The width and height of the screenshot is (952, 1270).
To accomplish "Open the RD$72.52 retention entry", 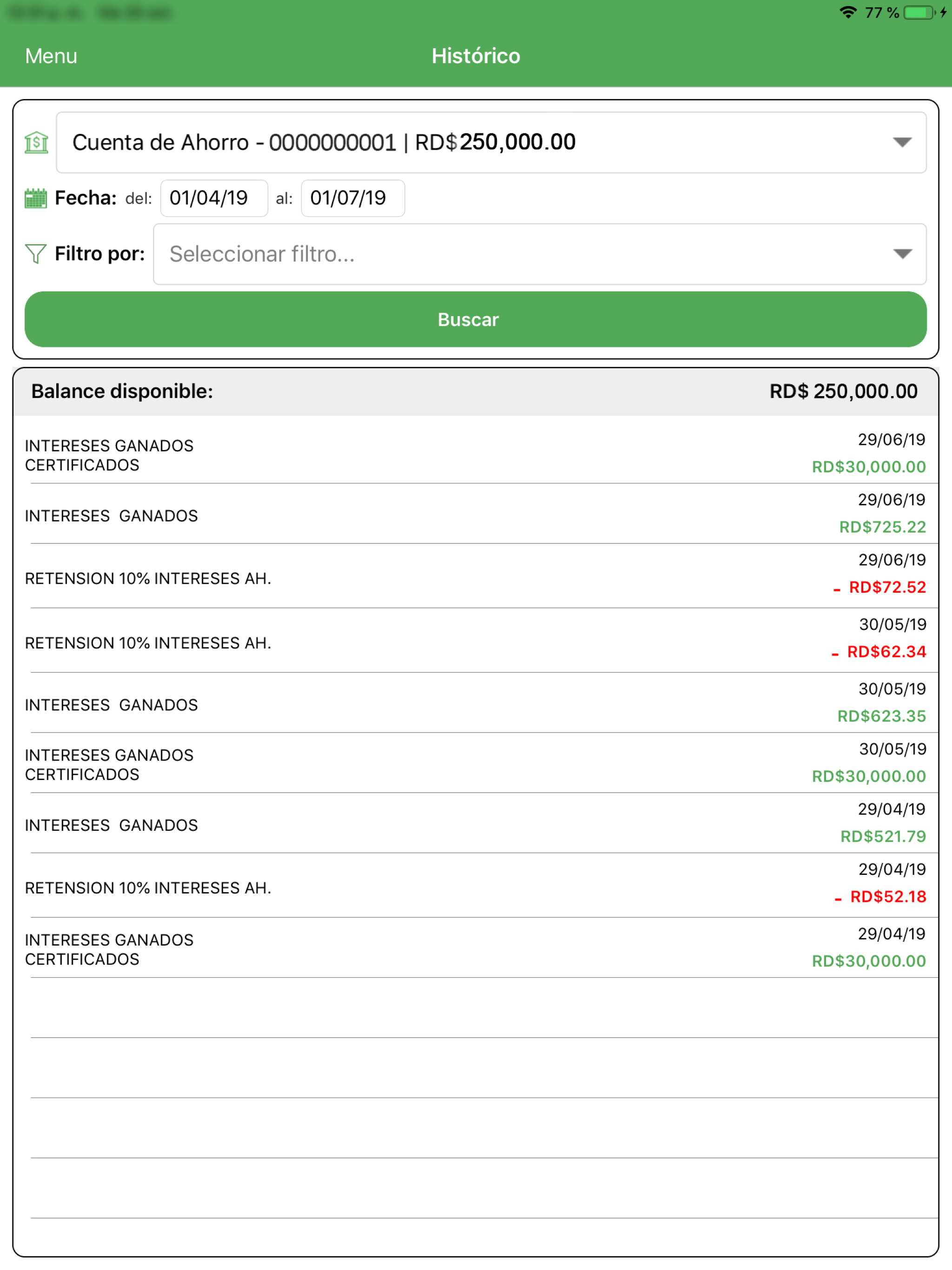I will [x=476, y=576].
